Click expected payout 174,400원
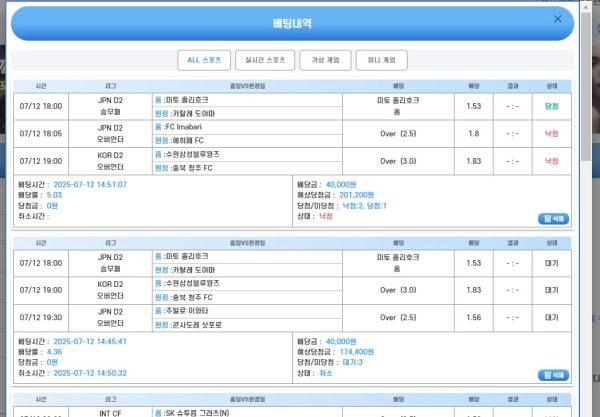This screenshot has height=417, width=600. pyautogui.click(x=357, y=352)
